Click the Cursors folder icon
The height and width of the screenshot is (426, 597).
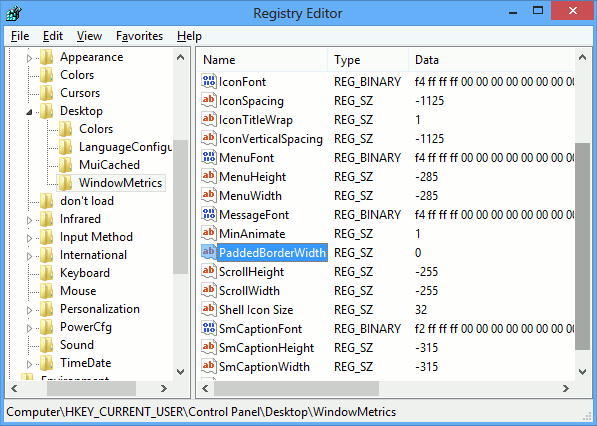(47, 93)
